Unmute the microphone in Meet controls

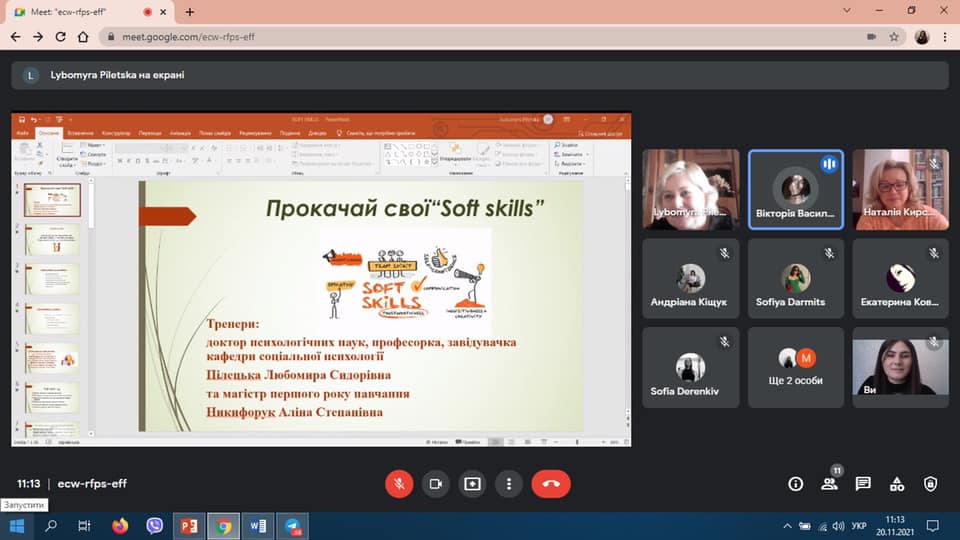[399, 484]
